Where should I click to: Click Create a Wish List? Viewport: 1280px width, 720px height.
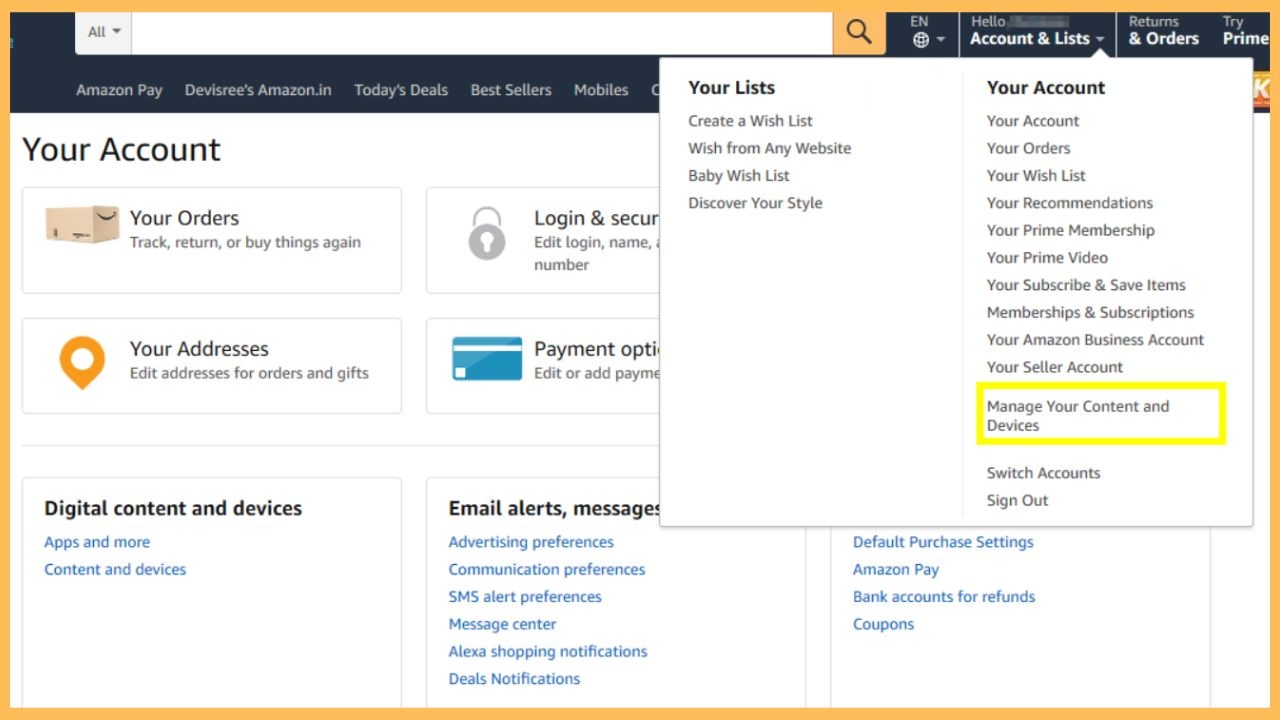point(750,121)
